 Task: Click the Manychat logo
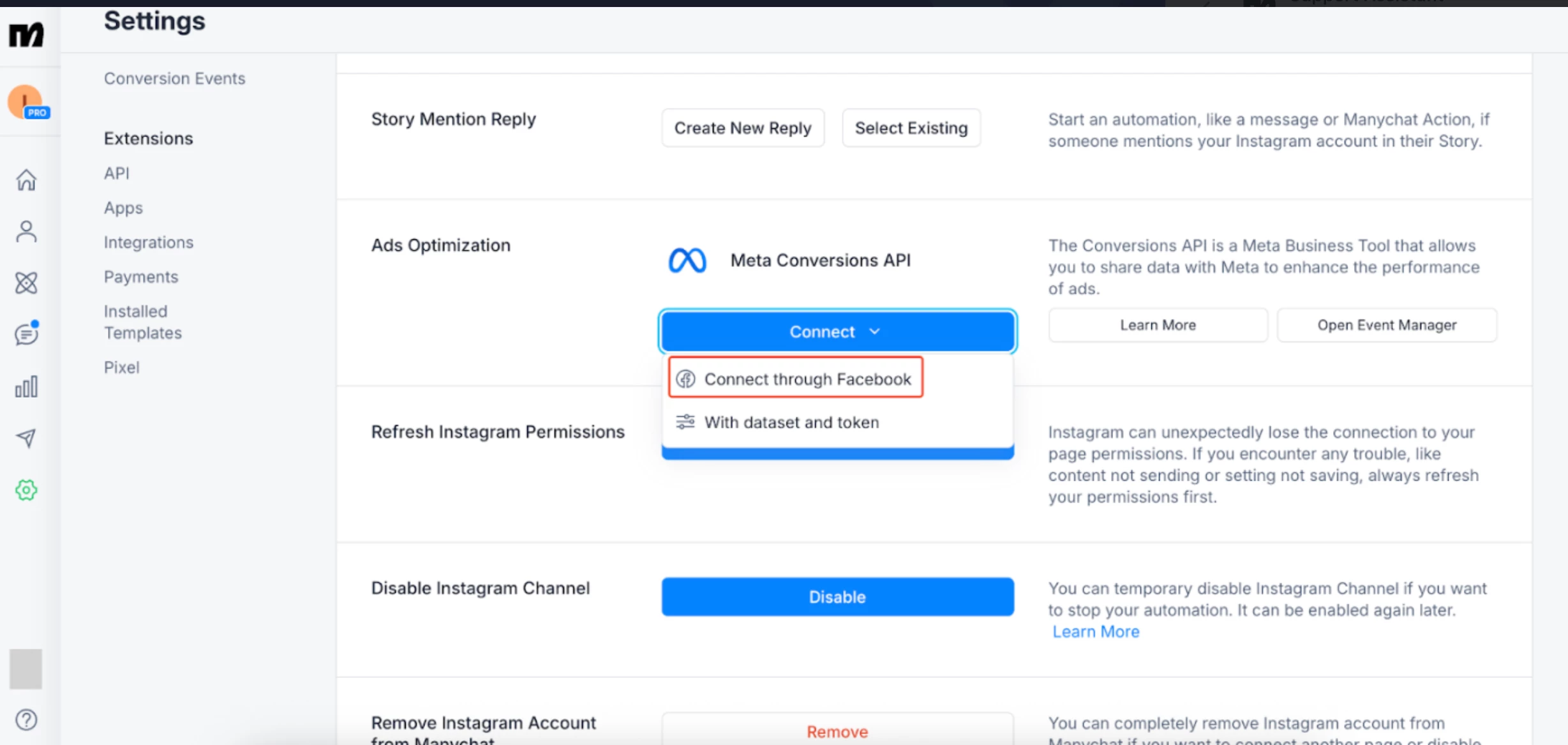26,34
